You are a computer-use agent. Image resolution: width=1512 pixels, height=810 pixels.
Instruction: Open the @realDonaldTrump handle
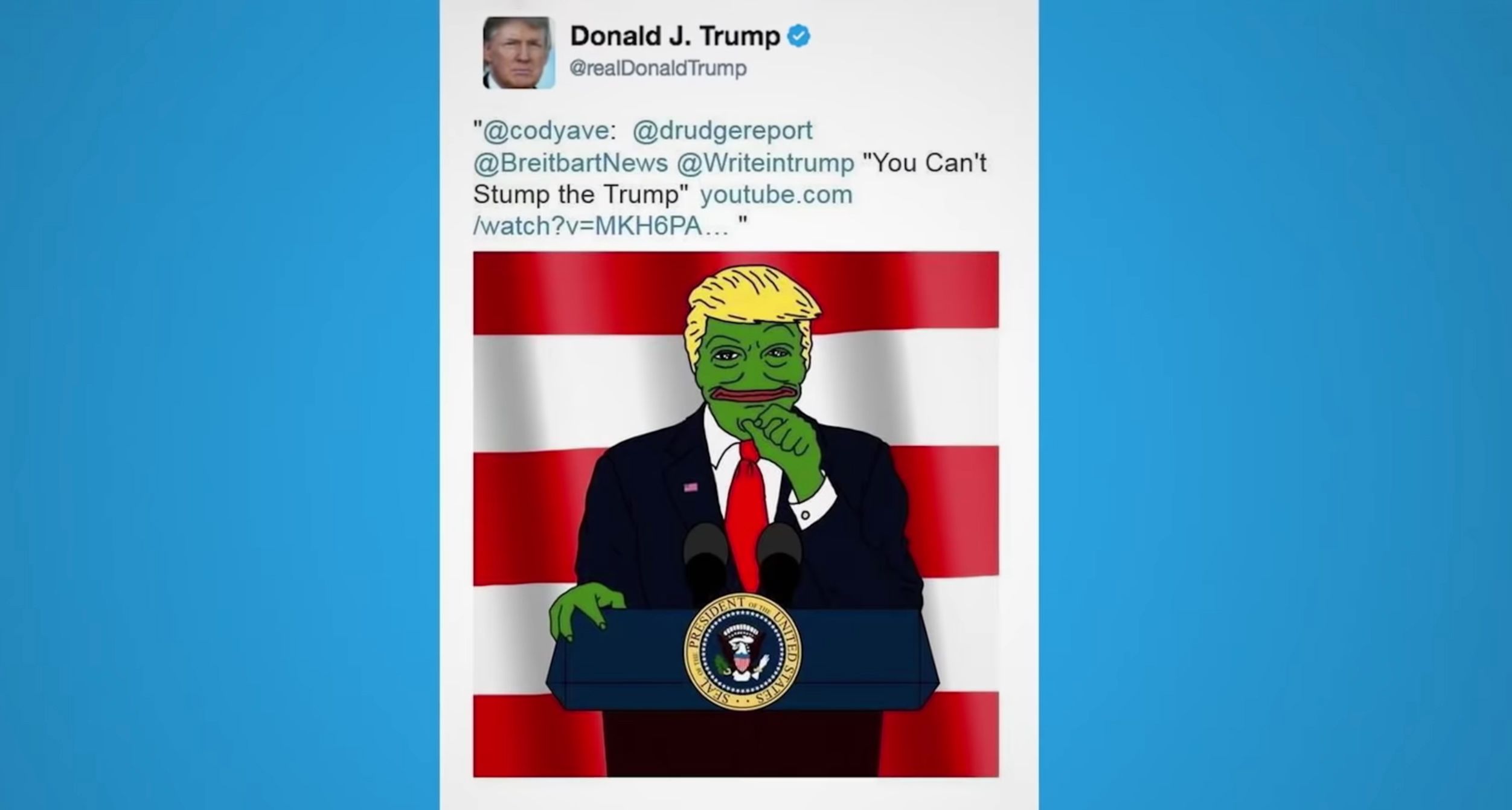(658, 68)
